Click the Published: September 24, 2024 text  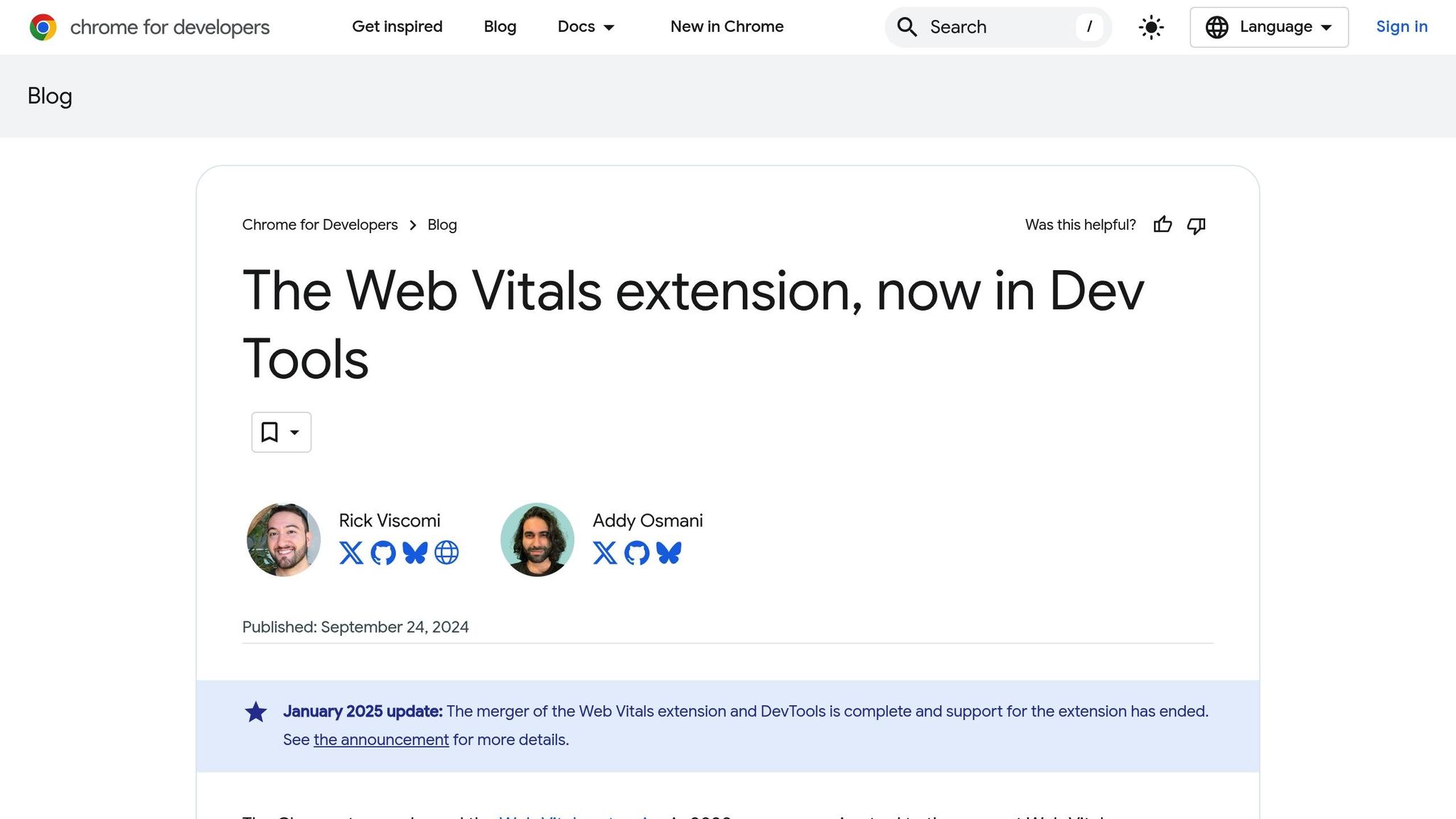click(x=355, y=627)
